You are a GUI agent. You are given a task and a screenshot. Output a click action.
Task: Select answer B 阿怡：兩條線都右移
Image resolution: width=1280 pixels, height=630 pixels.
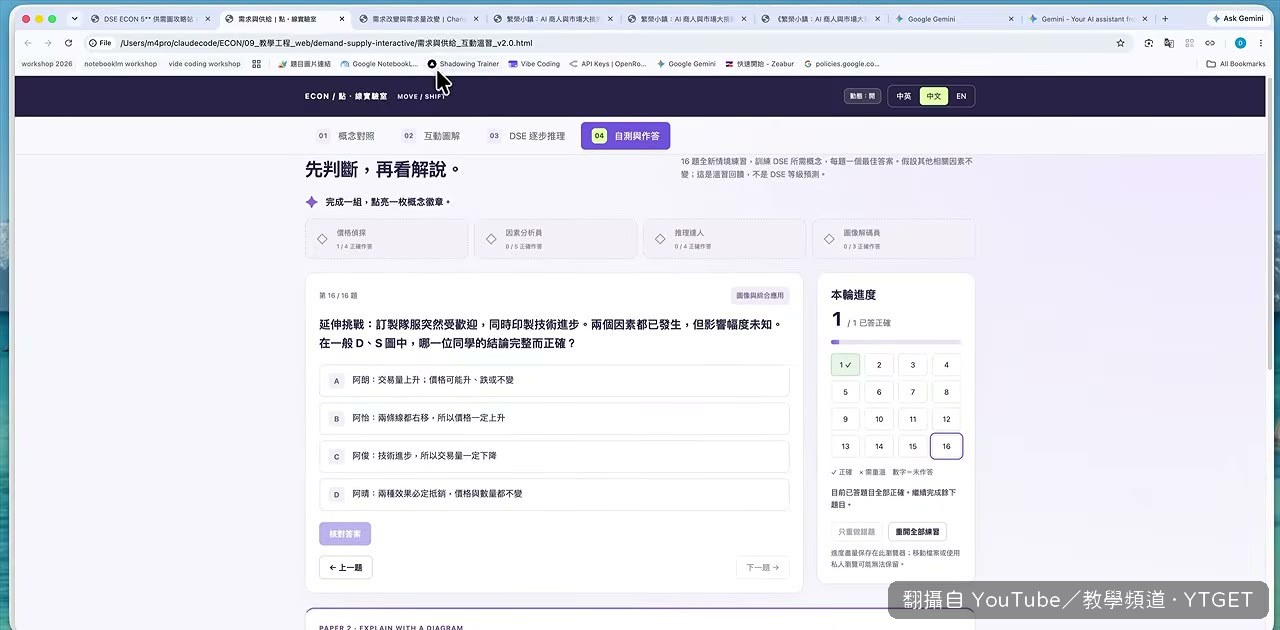coord(554,418)
